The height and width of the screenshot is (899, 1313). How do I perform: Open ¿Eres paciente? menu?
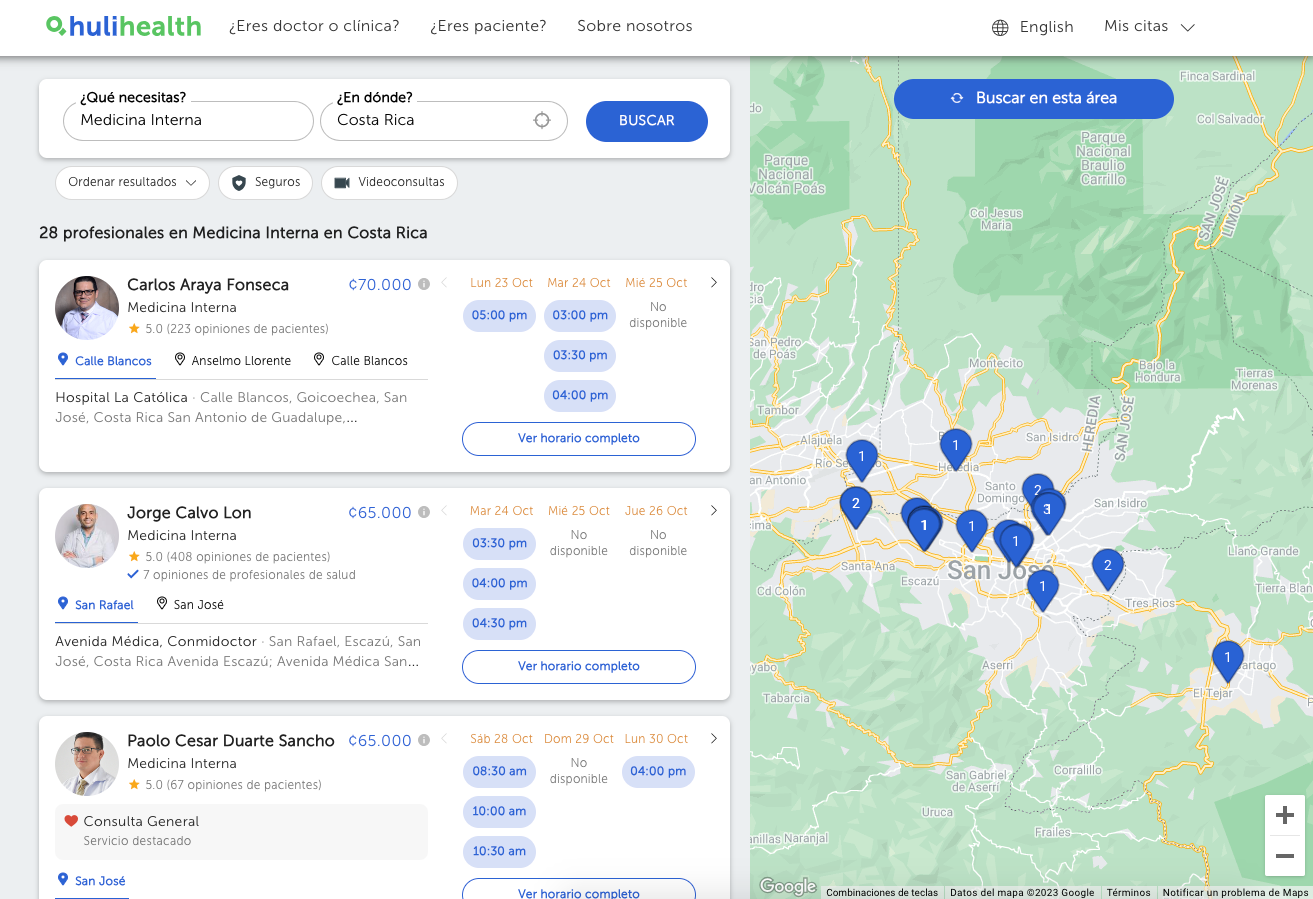(488, 26)
